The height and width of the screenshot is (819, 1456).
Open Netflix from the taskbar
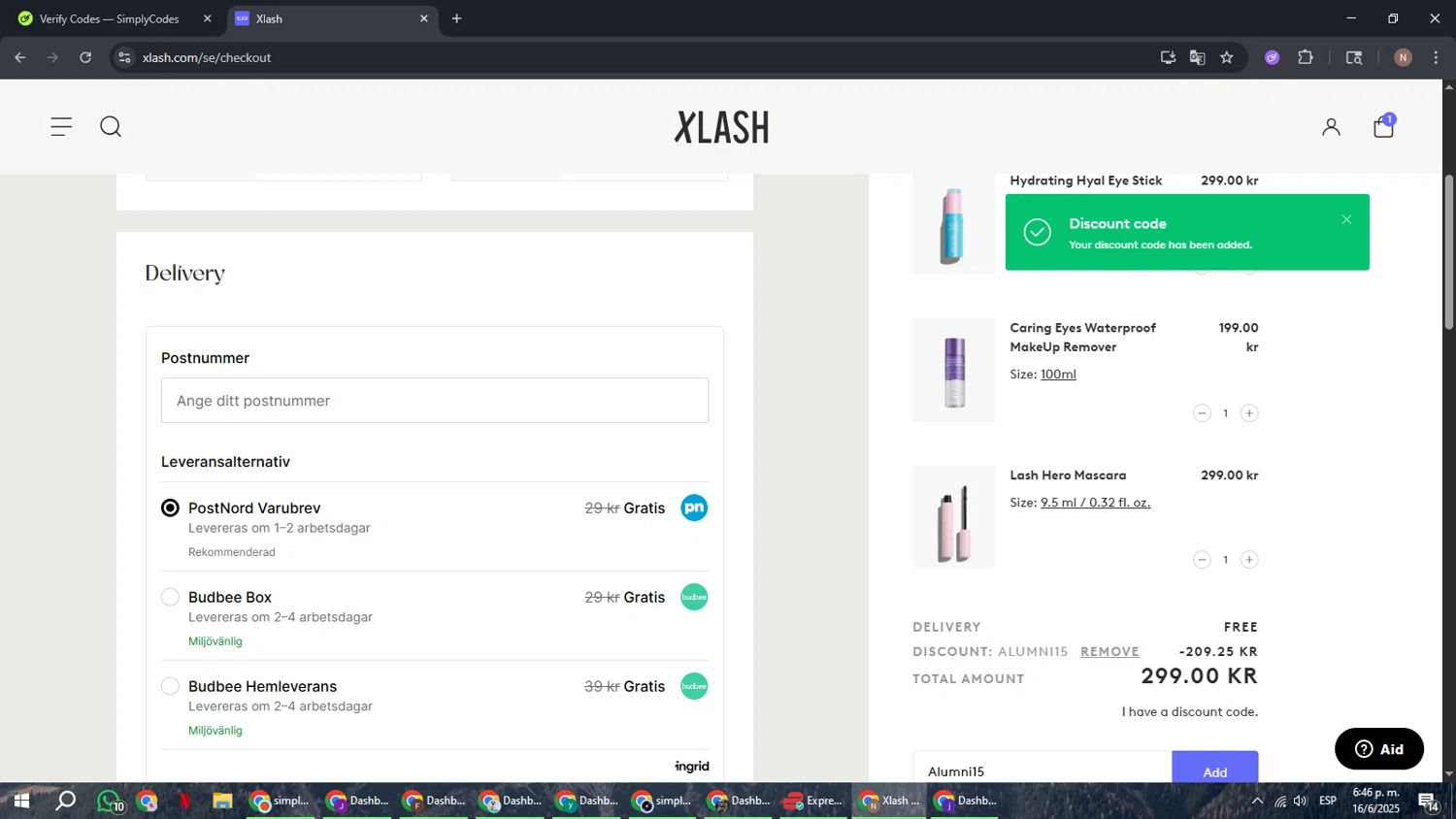(x=184, y=801)
